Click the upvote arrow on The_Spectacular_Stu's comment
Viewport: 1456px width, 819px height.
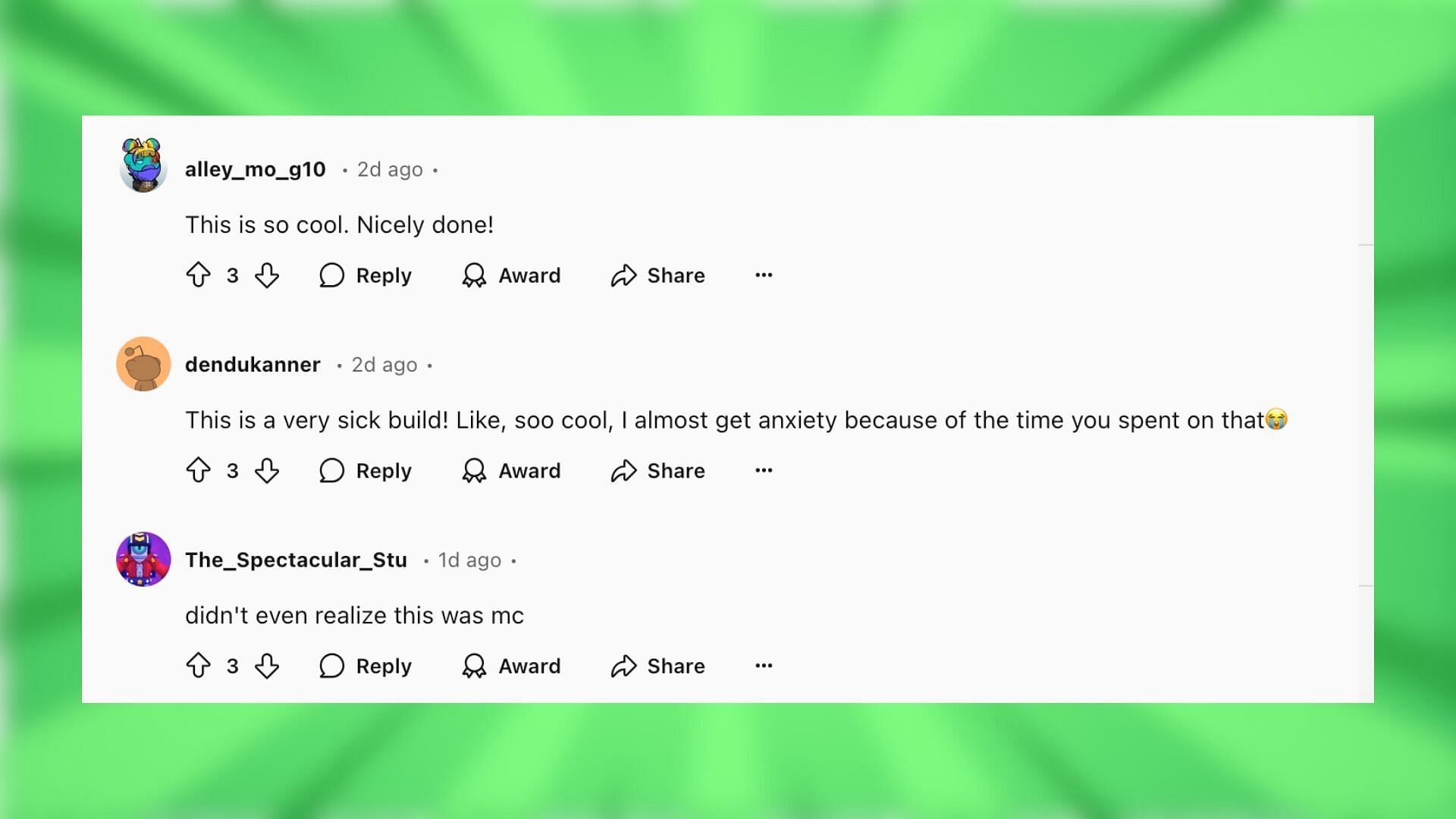(198, 666)
